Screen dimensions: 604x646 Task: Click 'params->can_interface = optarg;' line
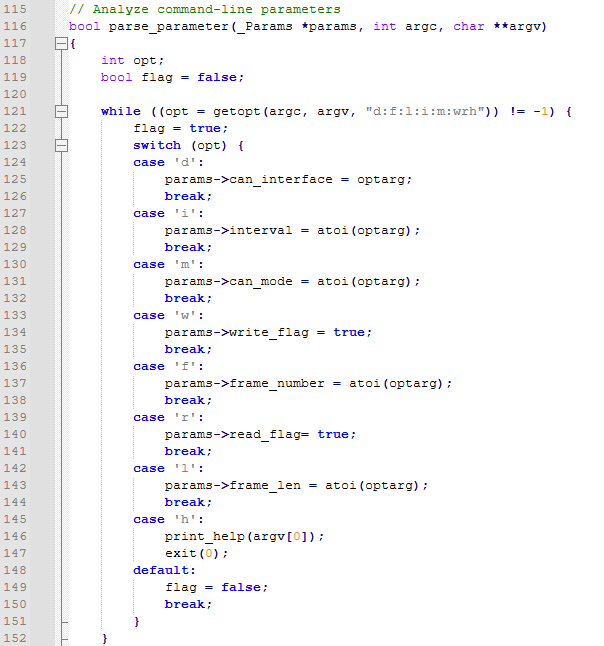click(x=288, y=180)
